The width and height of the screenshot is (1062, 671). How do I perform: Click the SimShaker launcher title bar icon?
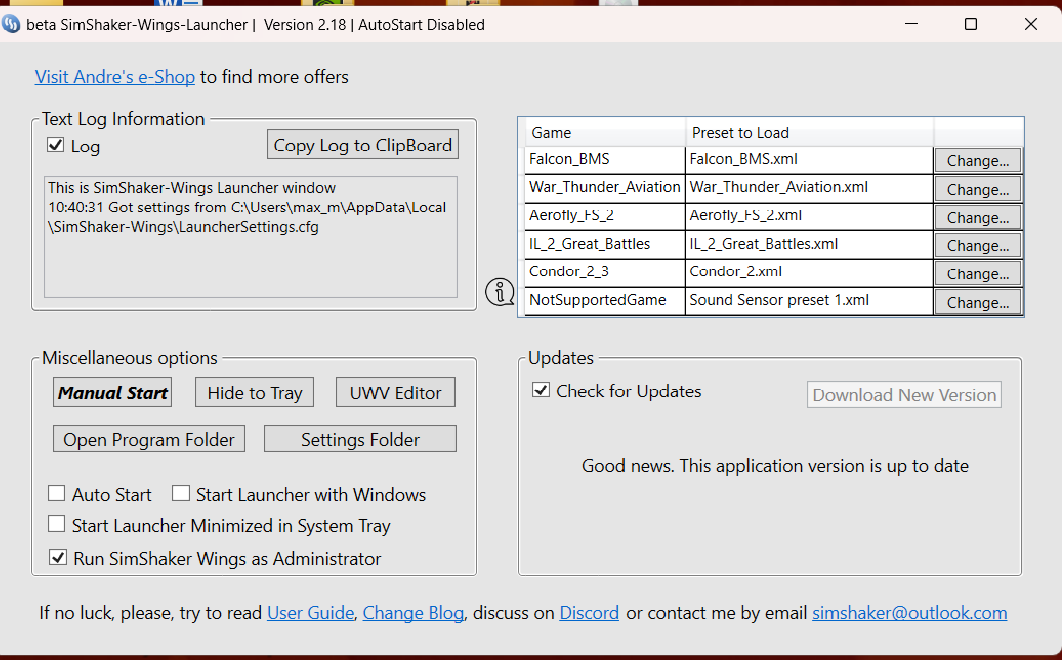(x=11, y=24)
